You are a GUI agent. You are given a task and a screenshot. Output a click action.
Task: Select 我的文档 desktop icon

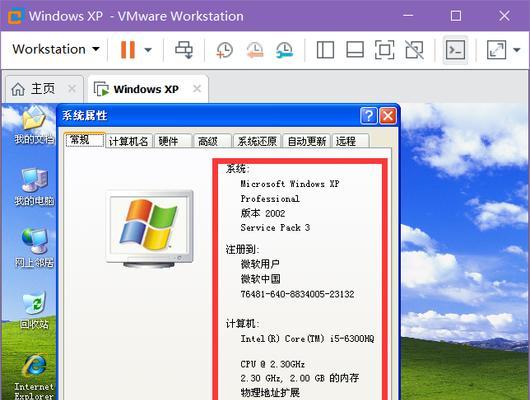pos(34,125)
